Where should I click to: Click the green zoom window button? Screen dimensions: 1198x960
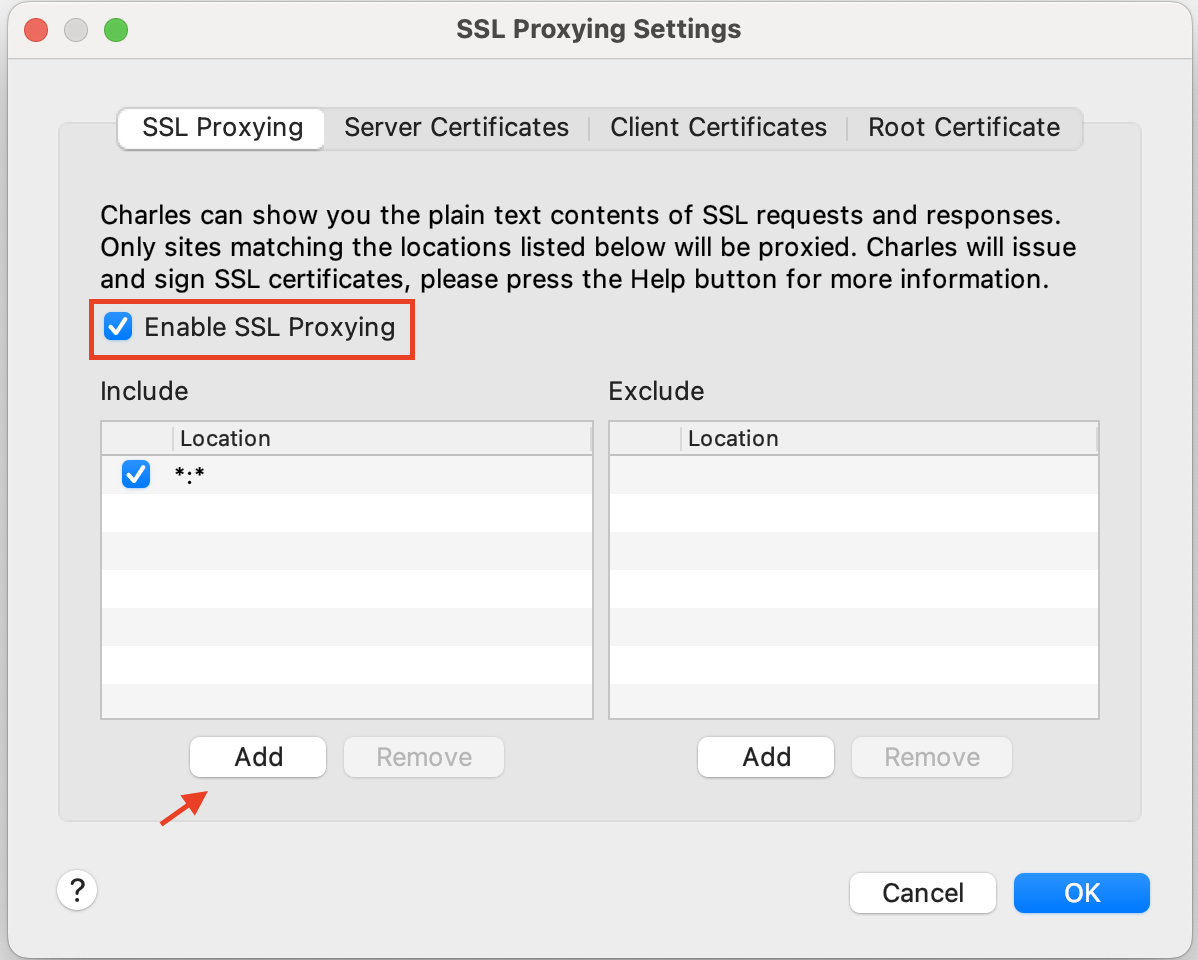click(x=116, y=30)
